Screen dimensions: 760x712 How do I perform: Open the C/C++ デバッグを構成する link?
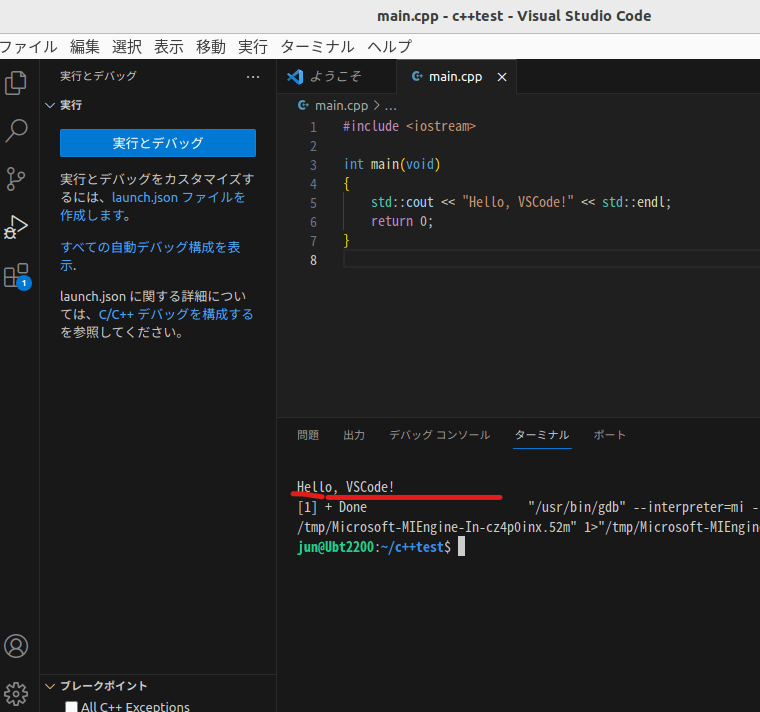[176, 315]
